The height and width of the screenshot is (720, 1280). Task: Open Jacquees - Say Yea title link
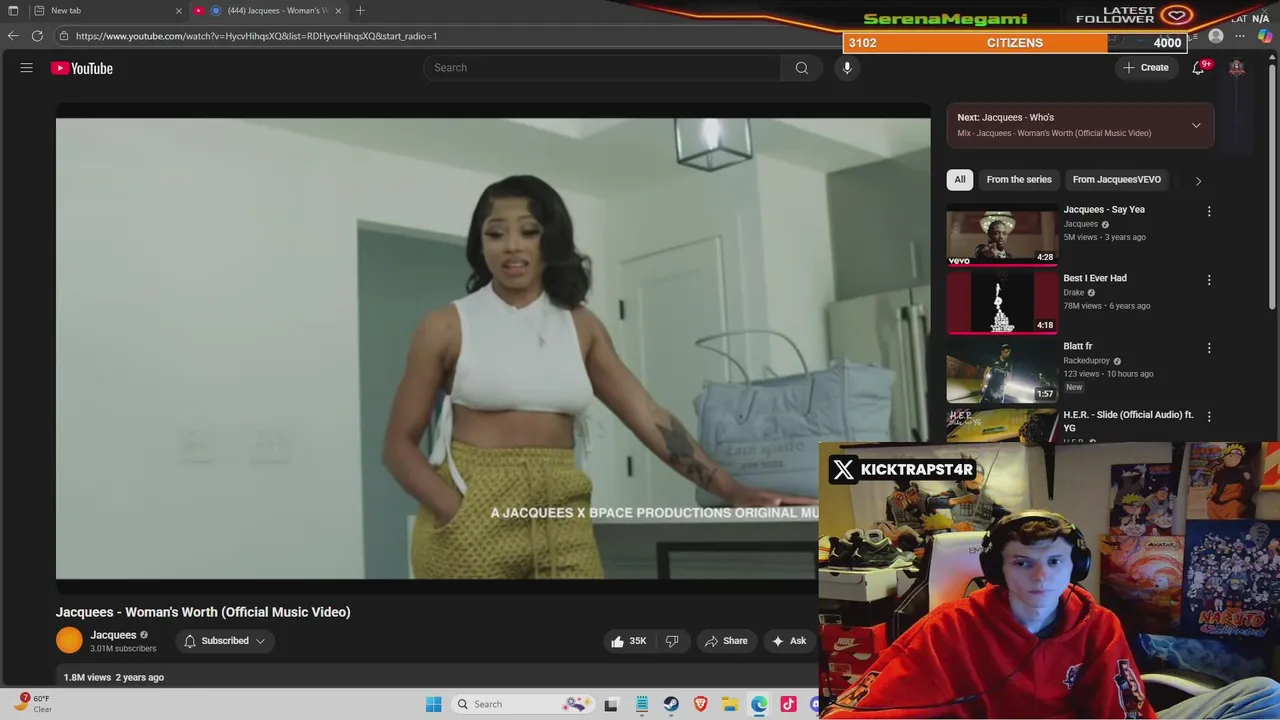click(x=1104, y=210)
